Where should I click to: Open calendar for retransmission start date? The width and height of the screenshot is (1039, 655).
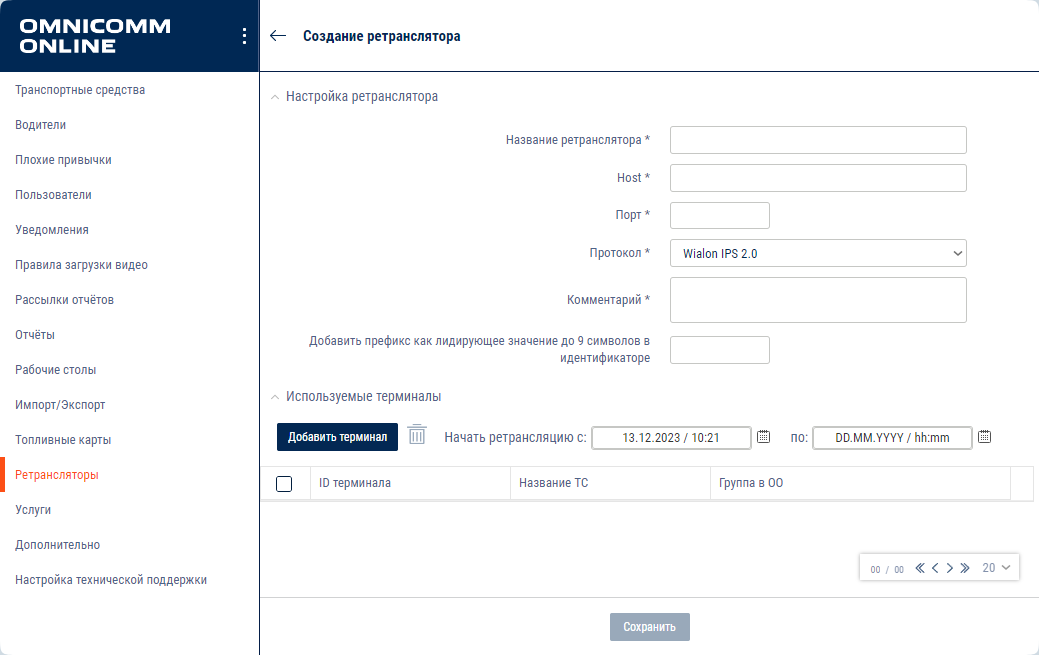[763, 436]
